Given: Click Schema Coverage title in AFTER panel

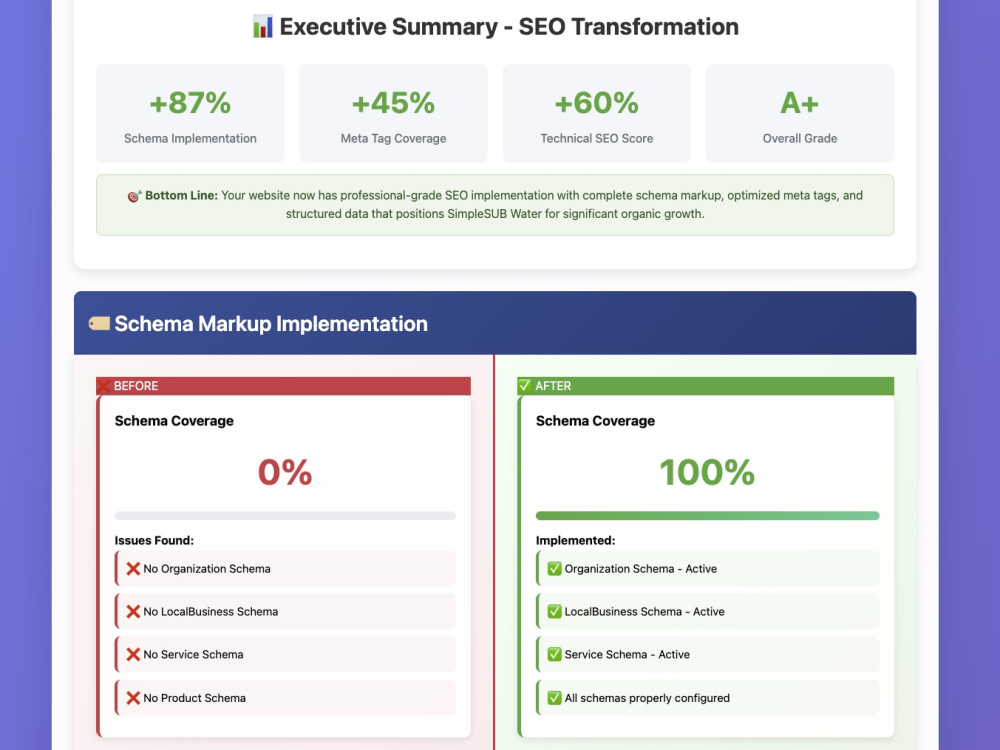Looking at the screenshot, I should [595, 421].
